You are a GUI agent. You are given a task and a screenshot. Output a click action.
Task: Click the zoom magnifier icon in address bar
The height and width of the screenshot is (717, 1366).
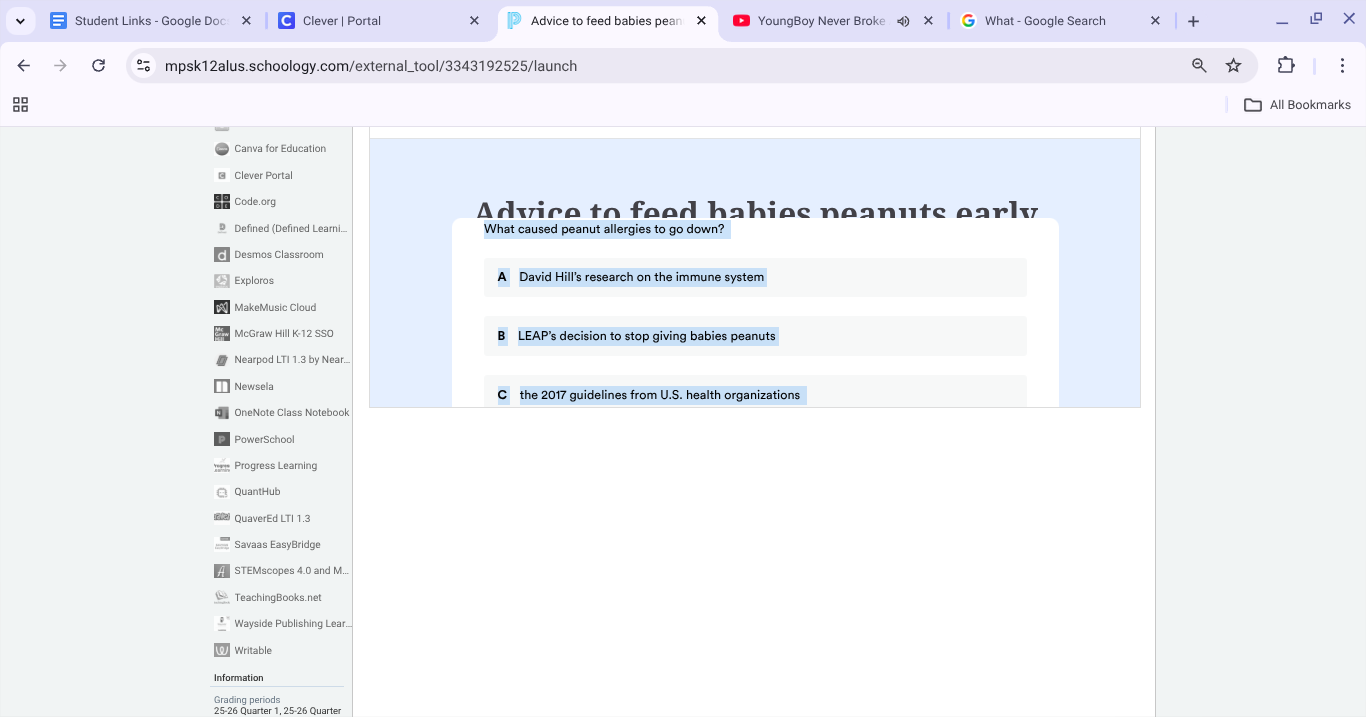click(1199, 66)
